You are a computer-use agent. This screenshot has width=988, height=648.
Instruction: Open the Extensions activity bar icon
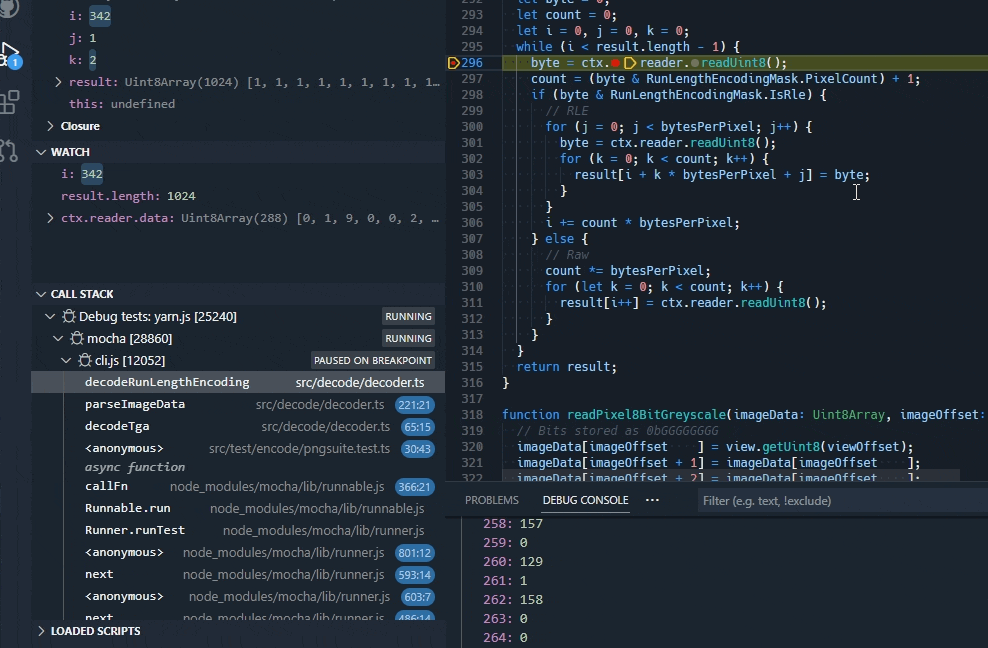coord(9,102)
